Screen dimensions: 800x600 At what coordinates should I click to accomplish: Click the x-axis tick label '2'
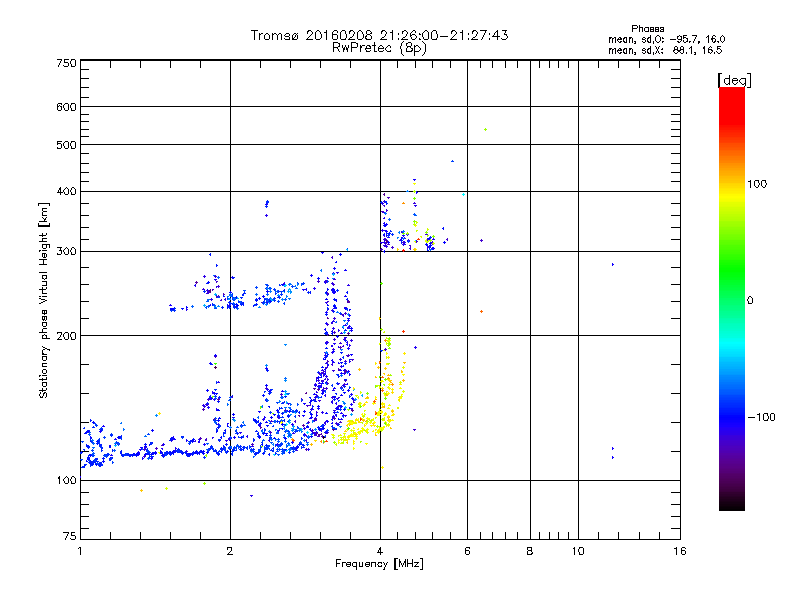pos(230,551)
